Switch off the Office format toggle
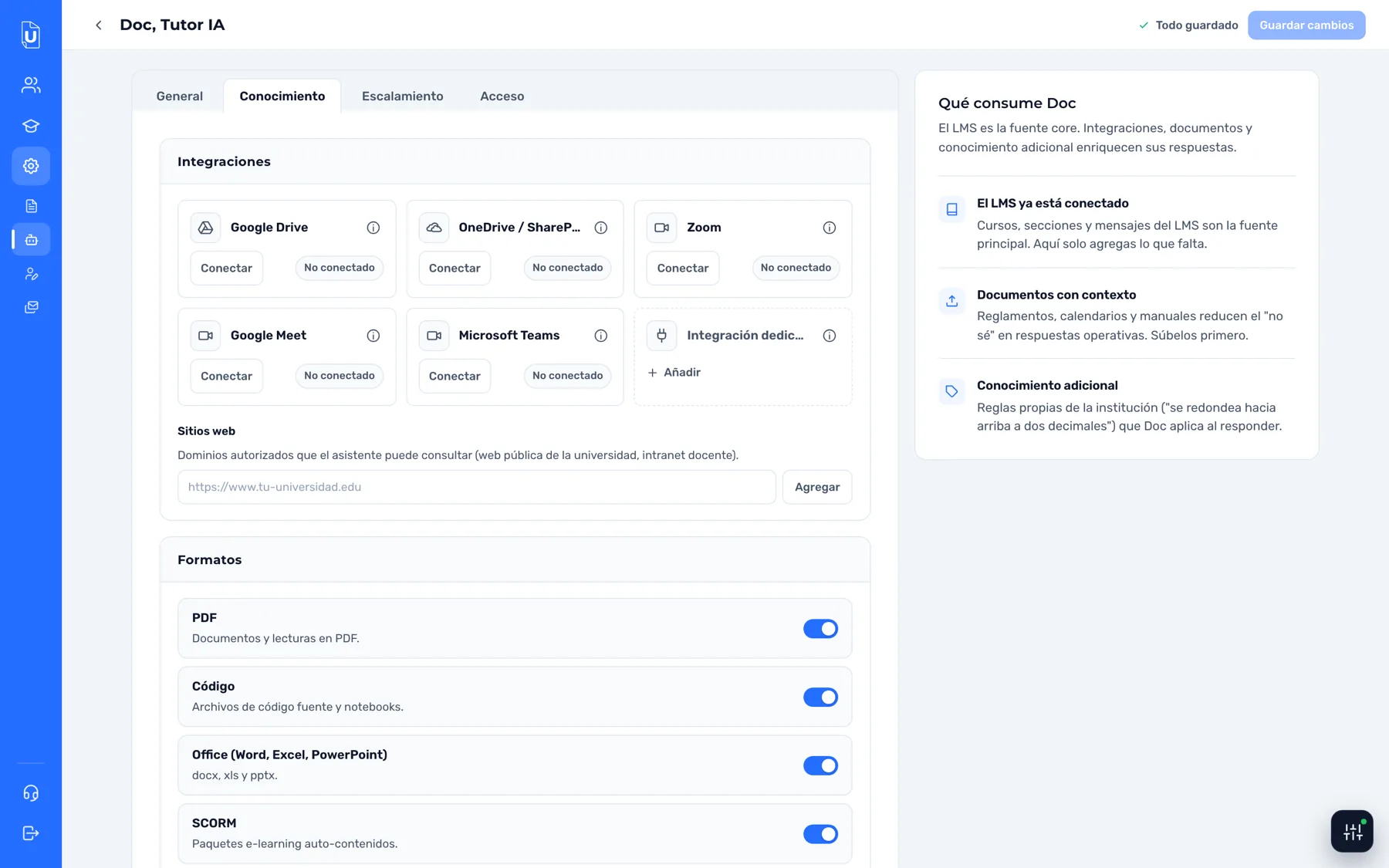1389x868 pixels. point(820,765)
